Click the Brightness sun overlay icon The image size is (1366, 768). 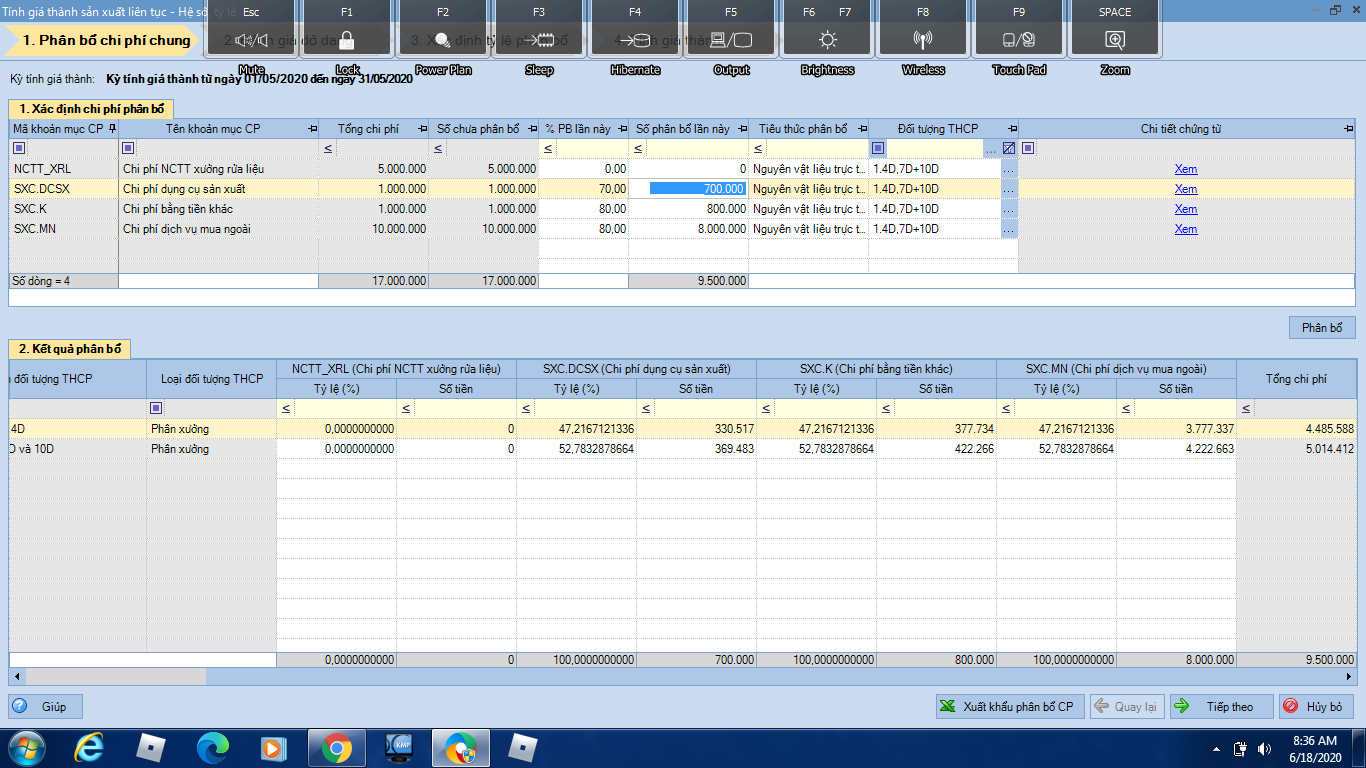click(827, 41)
